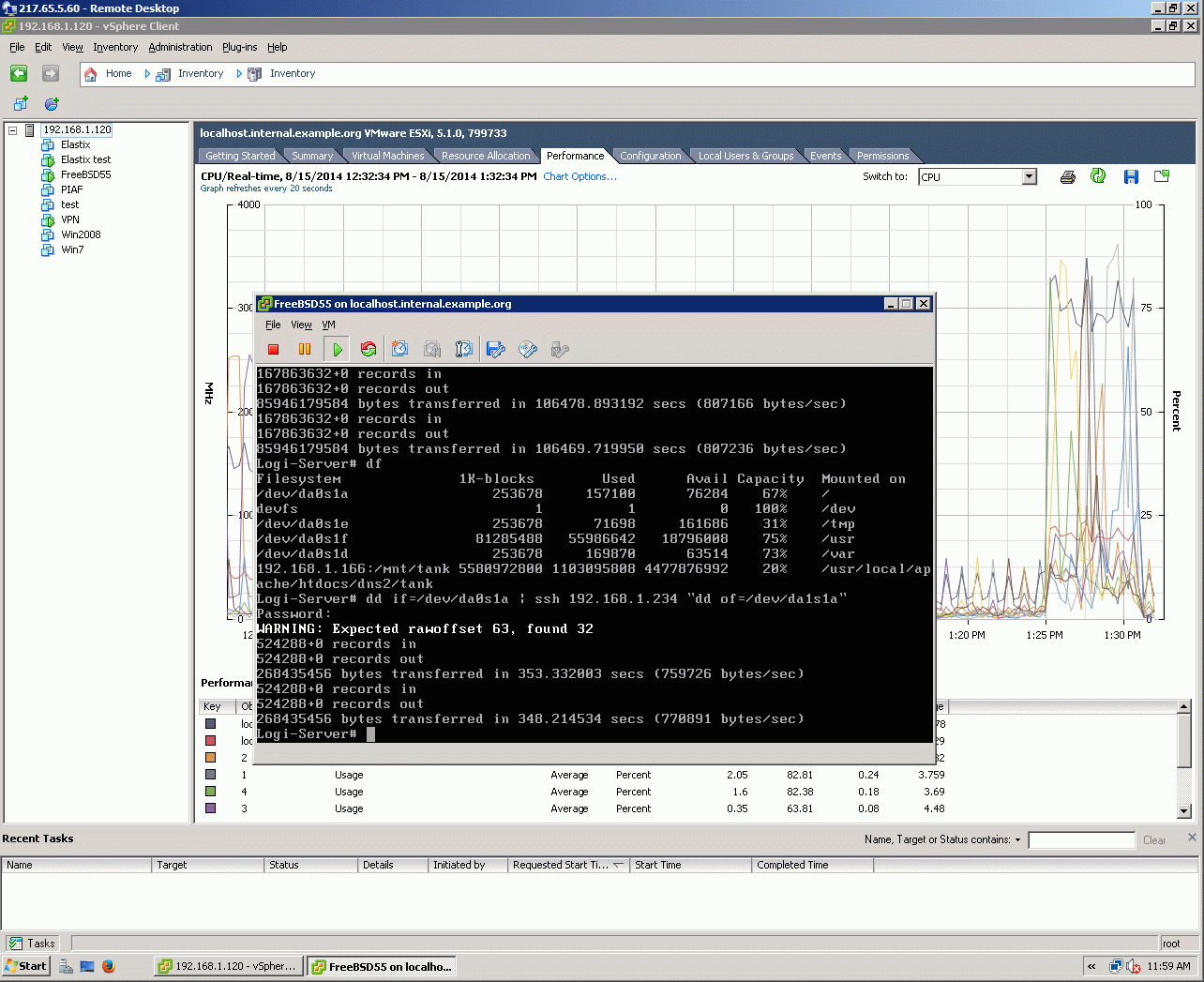Image resolution: width=1204 pixels, height=982 pixels.
Task: Show hidden system tray icons chevron
Action: (1091, 966)
